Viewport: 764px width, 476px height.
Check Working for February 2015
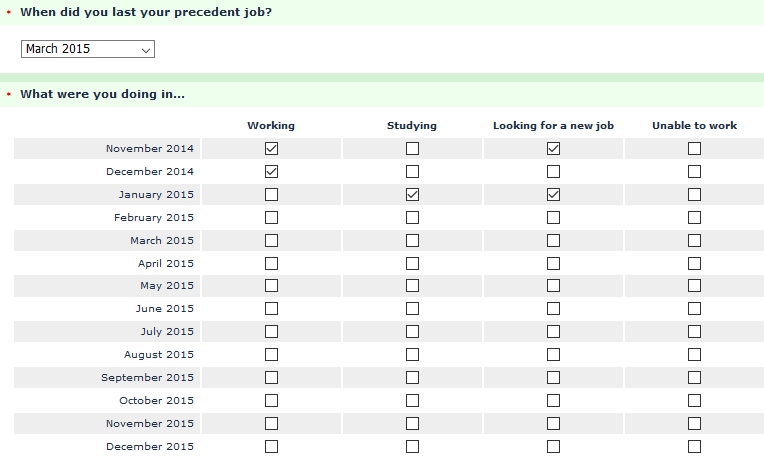point(271,217)
